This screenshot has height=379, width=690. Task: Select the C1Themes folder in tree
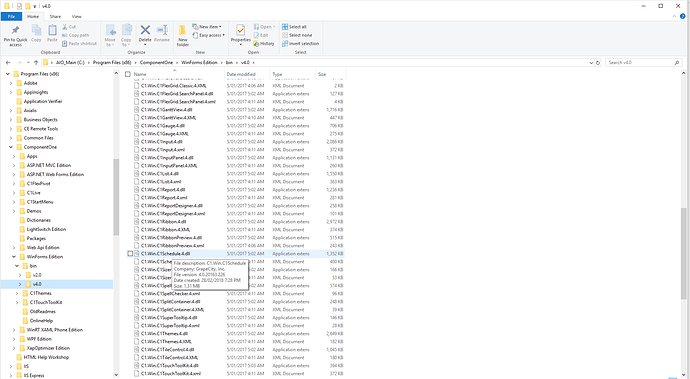pyautogui.click(x=40, y=293)
